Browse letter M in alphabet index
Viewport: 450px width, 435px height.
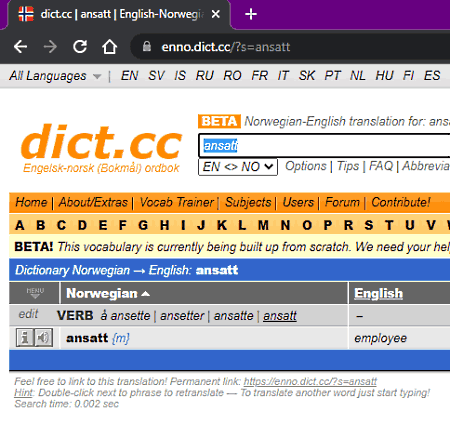[x=263, y=226]
